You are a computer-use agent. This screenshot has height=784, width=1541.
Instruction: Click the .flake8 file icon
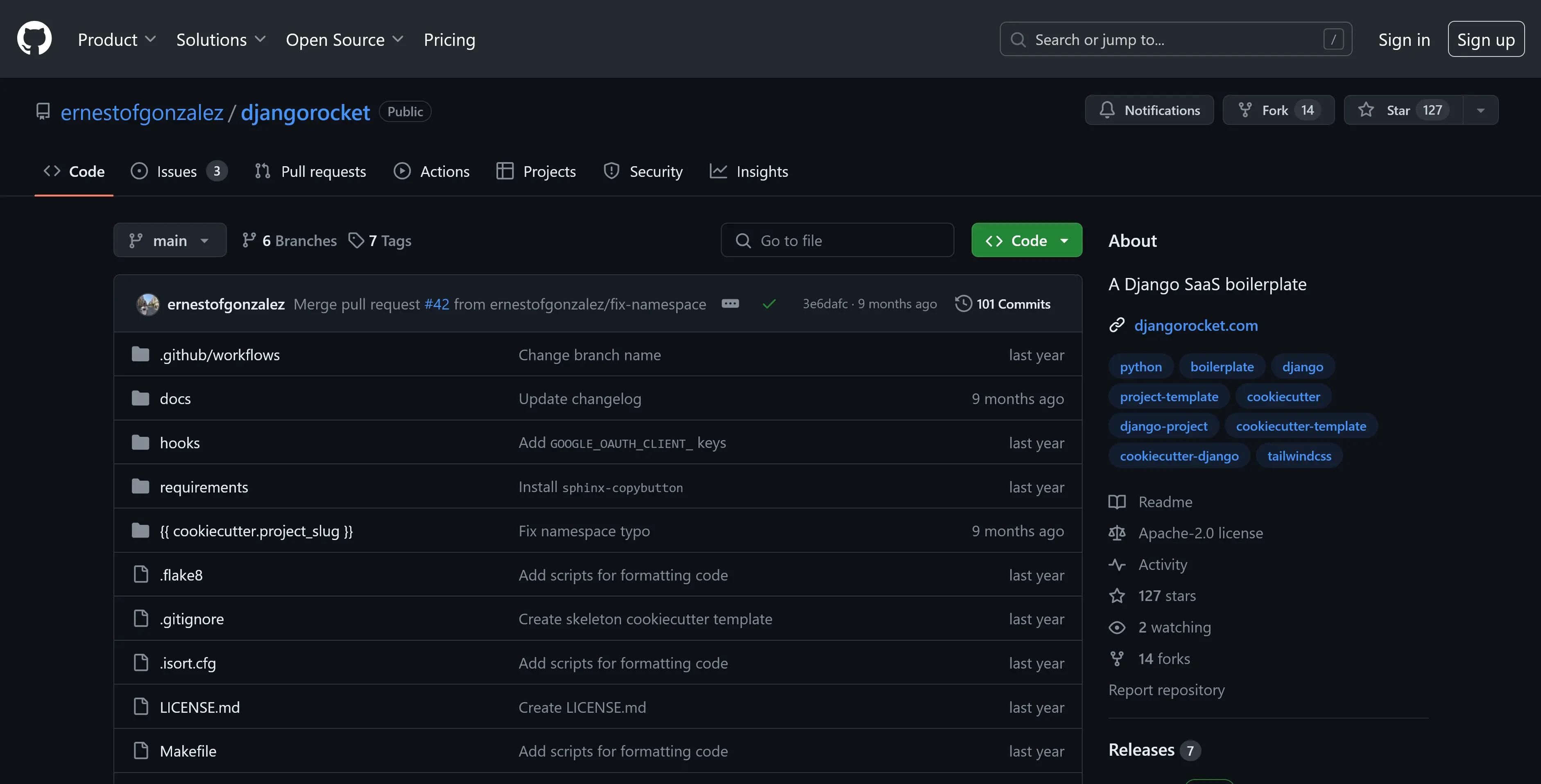coord(140,574)
